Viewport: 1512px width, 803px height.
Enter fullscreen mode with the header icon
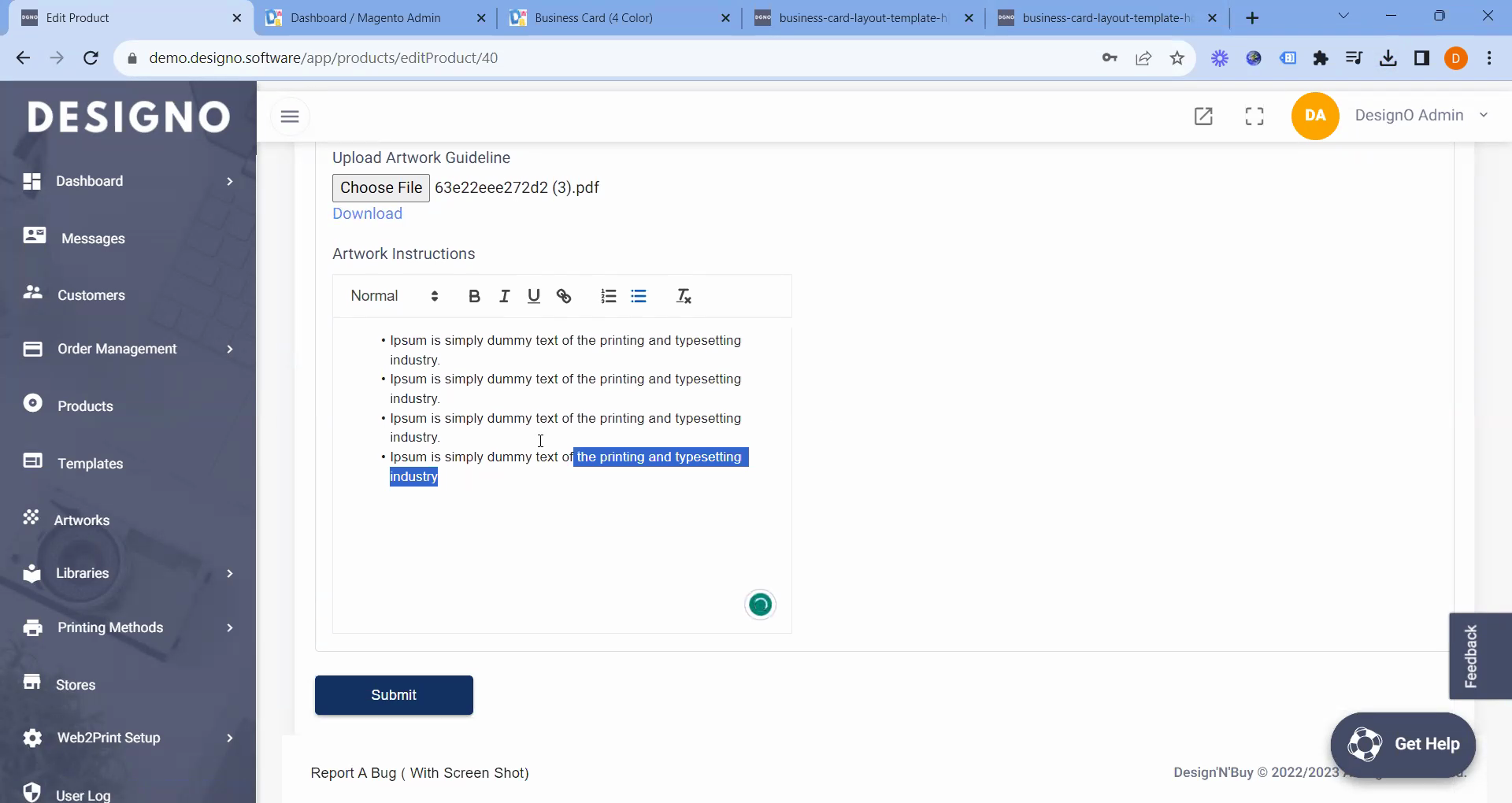[x=1254, y=117]
